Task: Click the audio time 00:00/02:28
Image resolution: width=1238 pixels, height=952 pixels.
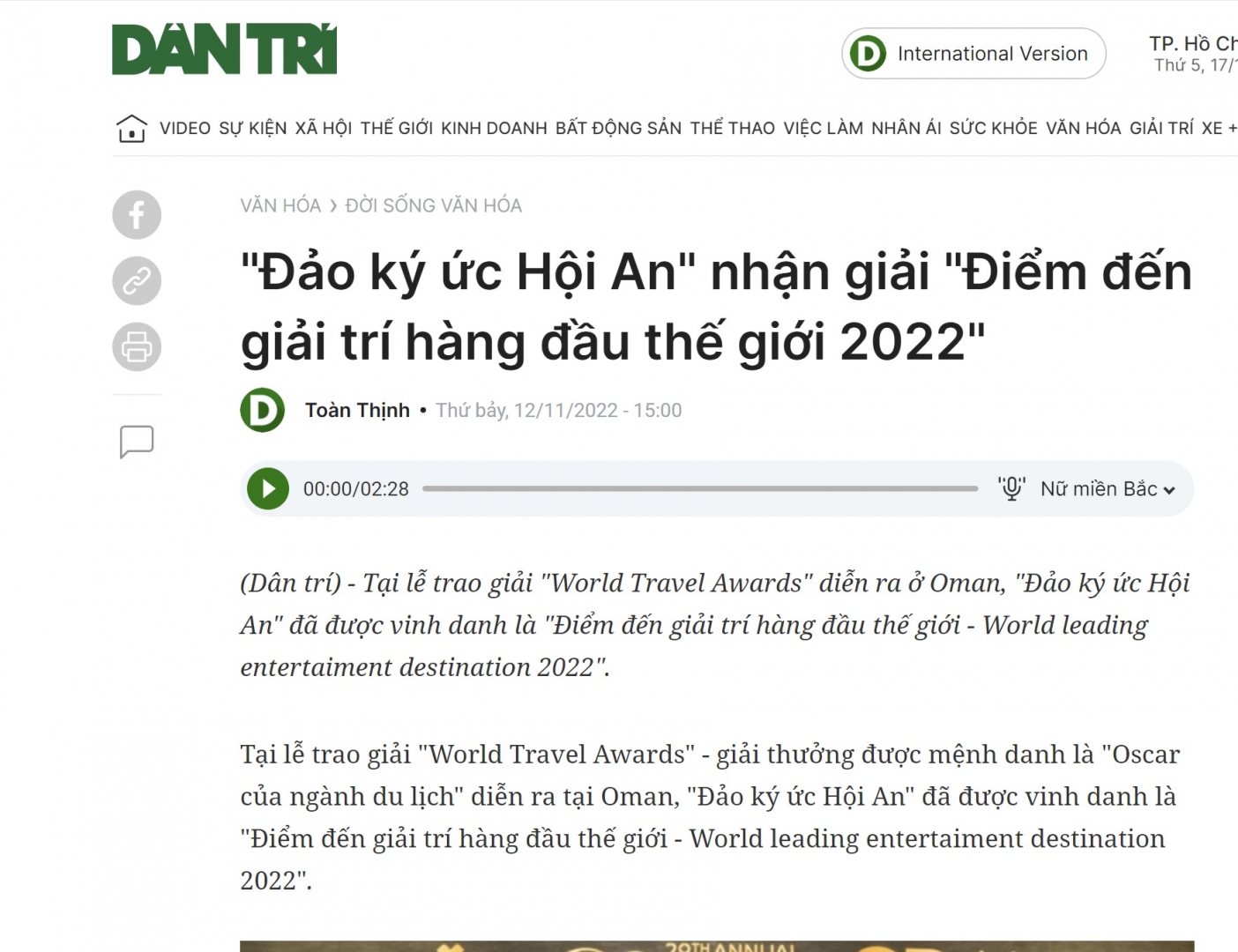Action: point(356,489)
